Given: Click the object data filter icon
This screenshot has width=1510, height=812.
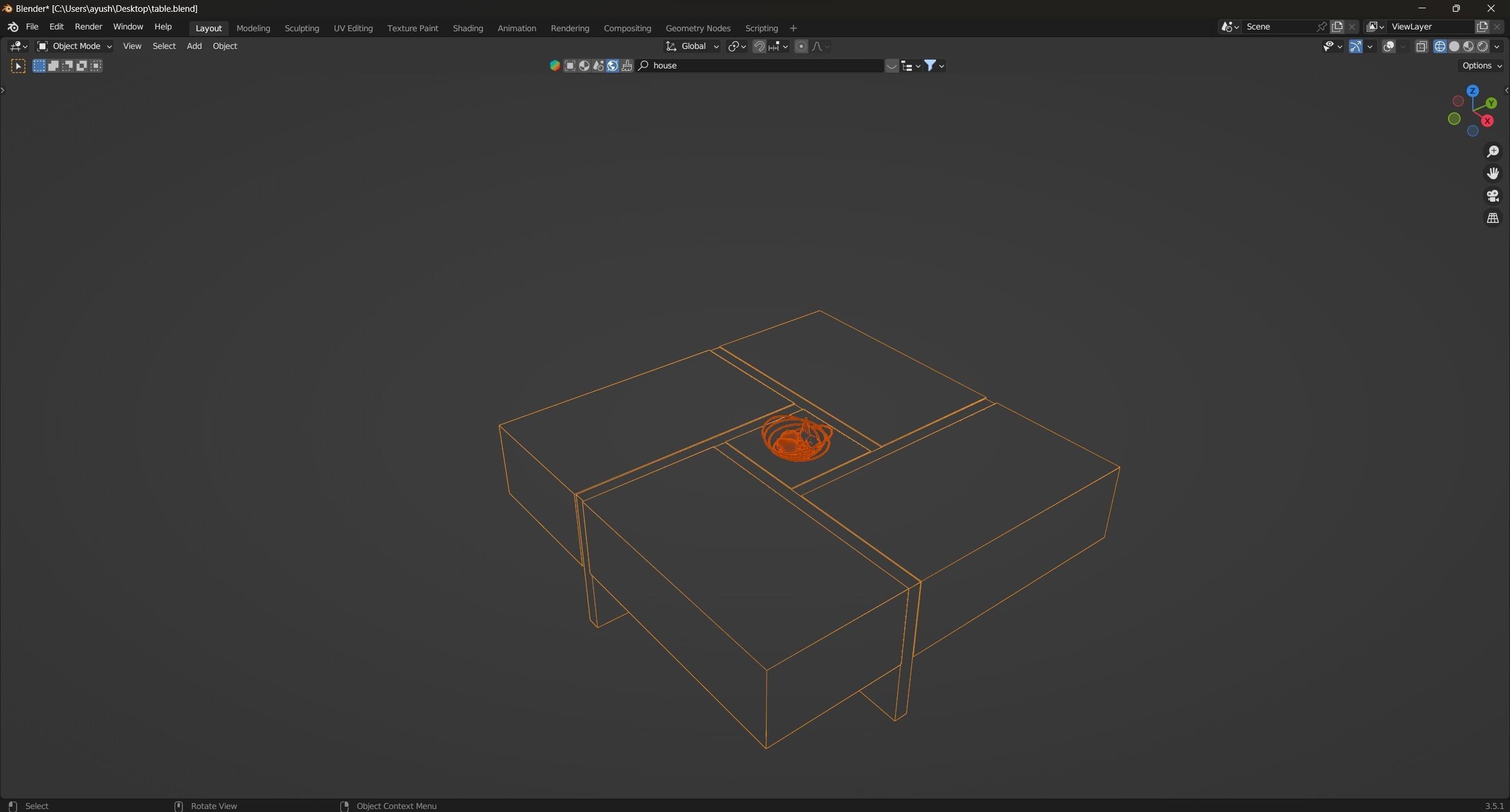Looking at the screenshot, I should coord(570,66).
